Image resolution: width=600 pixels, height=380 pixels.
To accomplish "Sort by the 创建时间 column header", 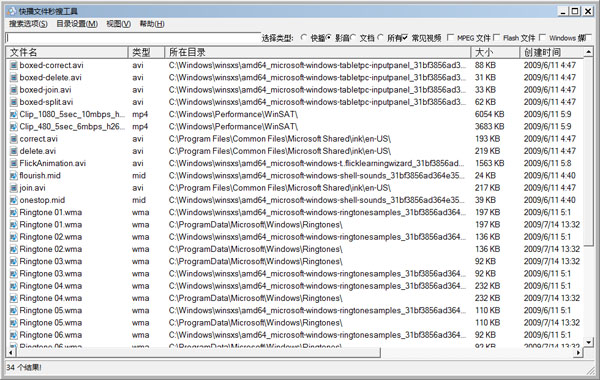I will pos(552,52).
